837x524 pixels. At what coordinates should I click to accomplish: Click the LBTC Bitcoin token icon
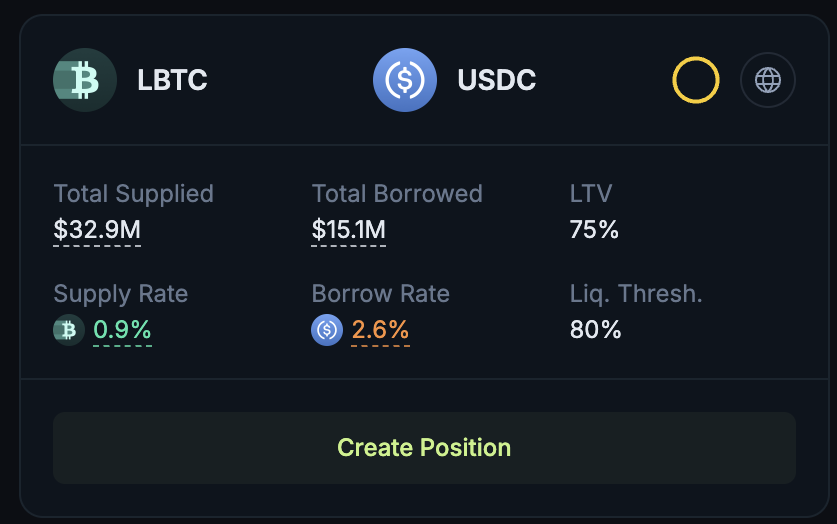tap(85, 80)
